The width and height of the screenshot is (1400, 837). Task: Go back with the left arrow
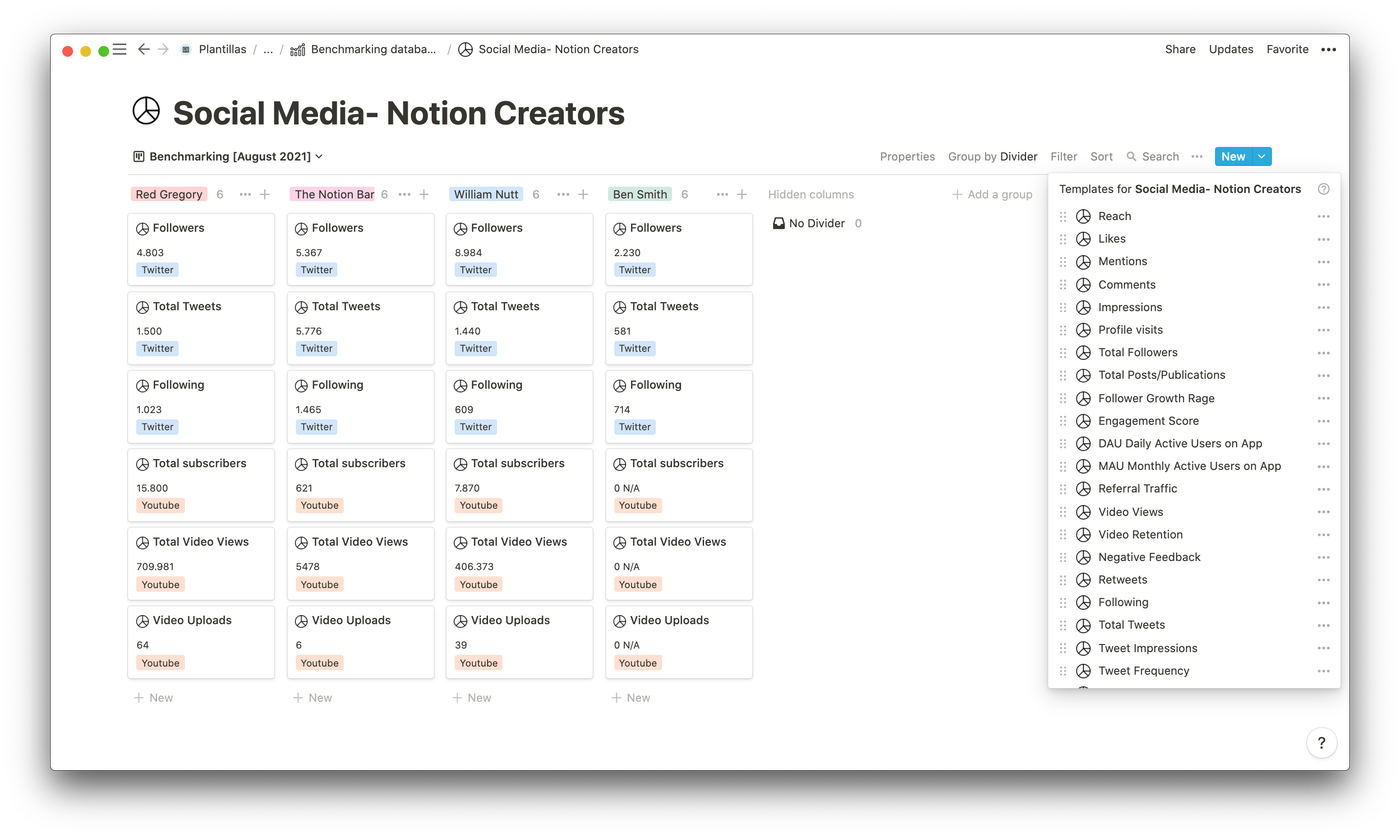[144, 49]
